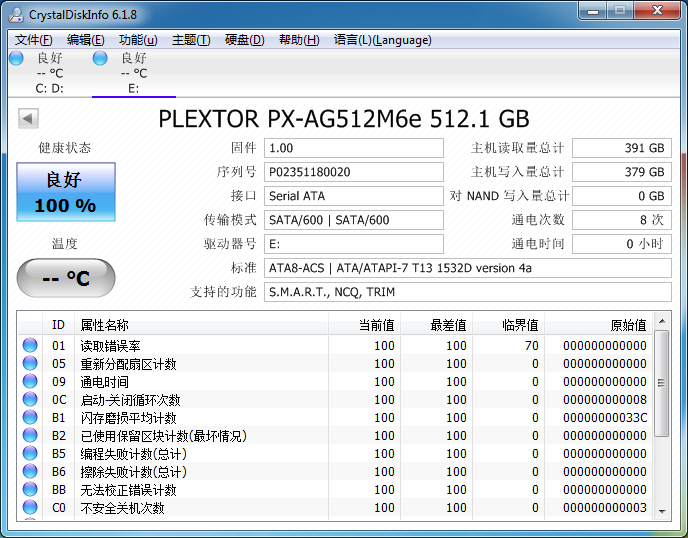Select the 启动-关闭循环次数 attribute row
The height and width of the screenshot is (538, 688).
(200, 400)
